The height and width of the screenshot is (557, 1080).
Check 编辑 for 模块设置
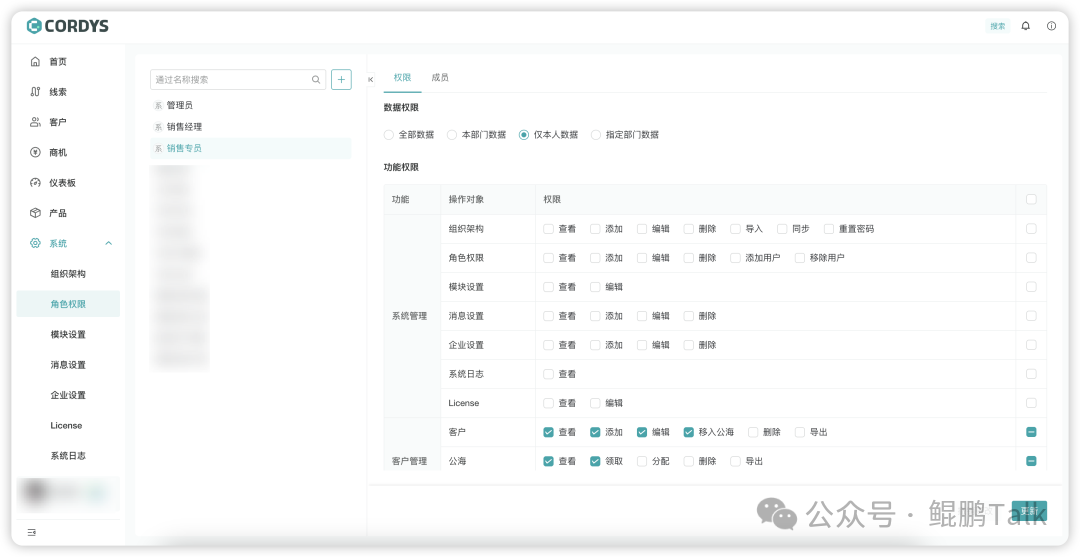pos(595,287)
